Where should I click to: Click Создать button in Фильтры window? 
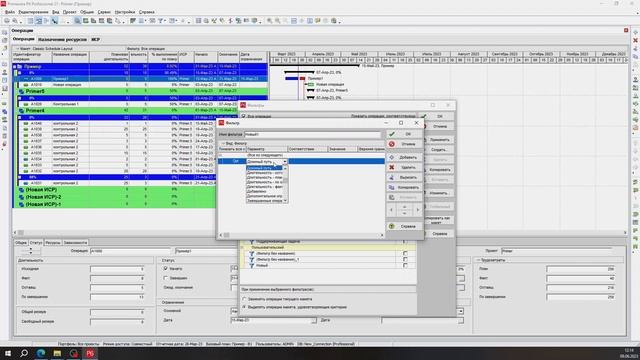tap(439, 150)
